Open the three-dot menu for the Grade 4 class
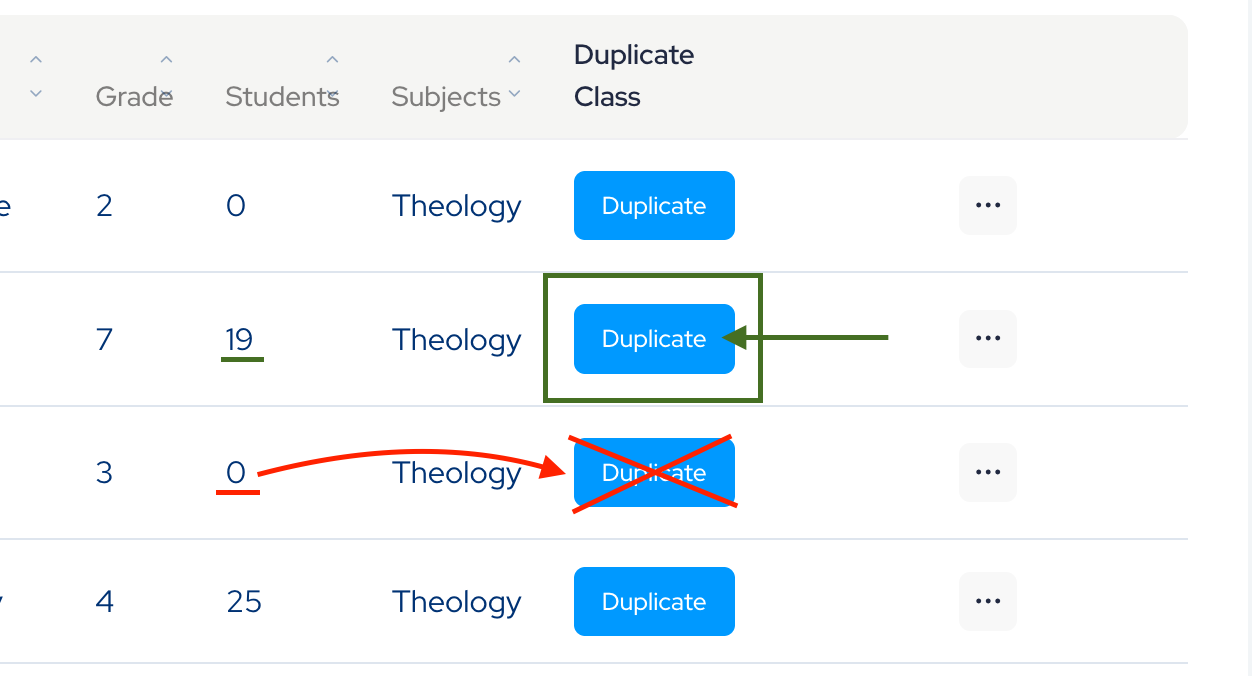This screenshot has width=1252, height=676. point(987,601)
